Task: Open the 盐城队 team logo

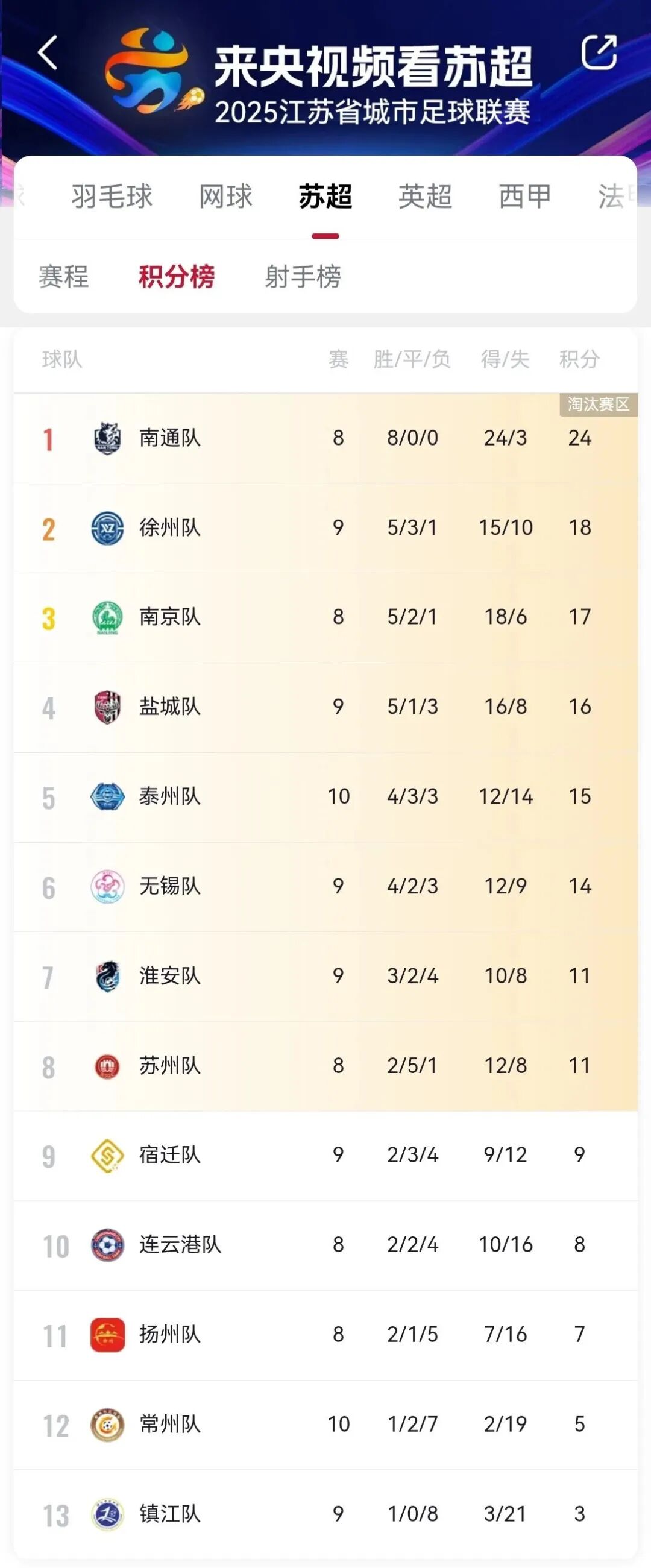Action: (108, 707)
